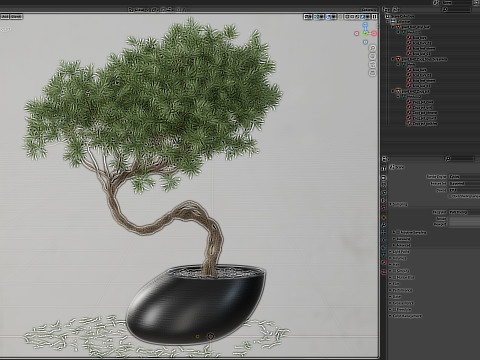Toggle the Open Shading Language checkbox

point(450,196)
